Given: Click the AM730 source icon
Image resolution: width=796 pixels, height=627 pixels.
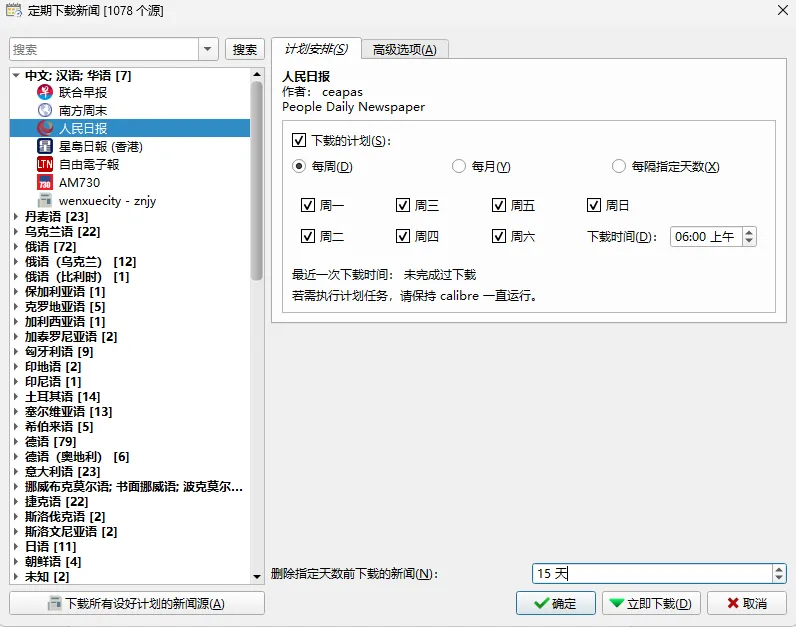Looking at the screenshot, I should point(45,182).
